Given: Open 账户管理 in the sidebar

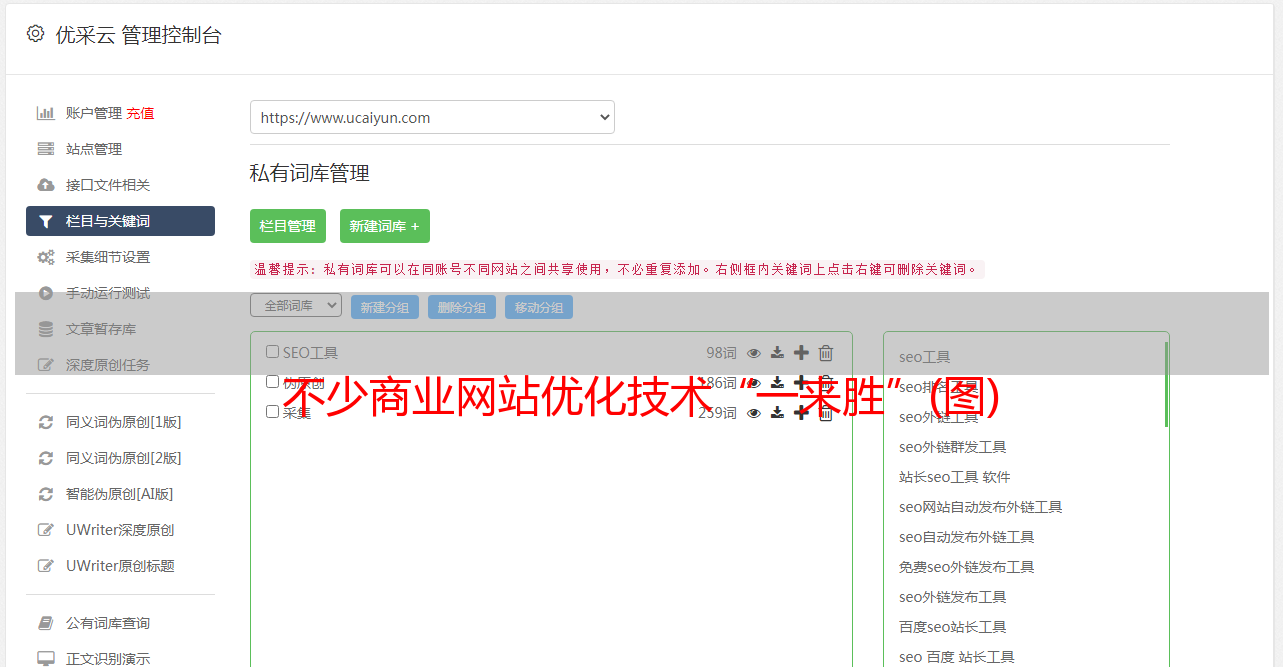Looking at the screenshot, I should [94, 113].
